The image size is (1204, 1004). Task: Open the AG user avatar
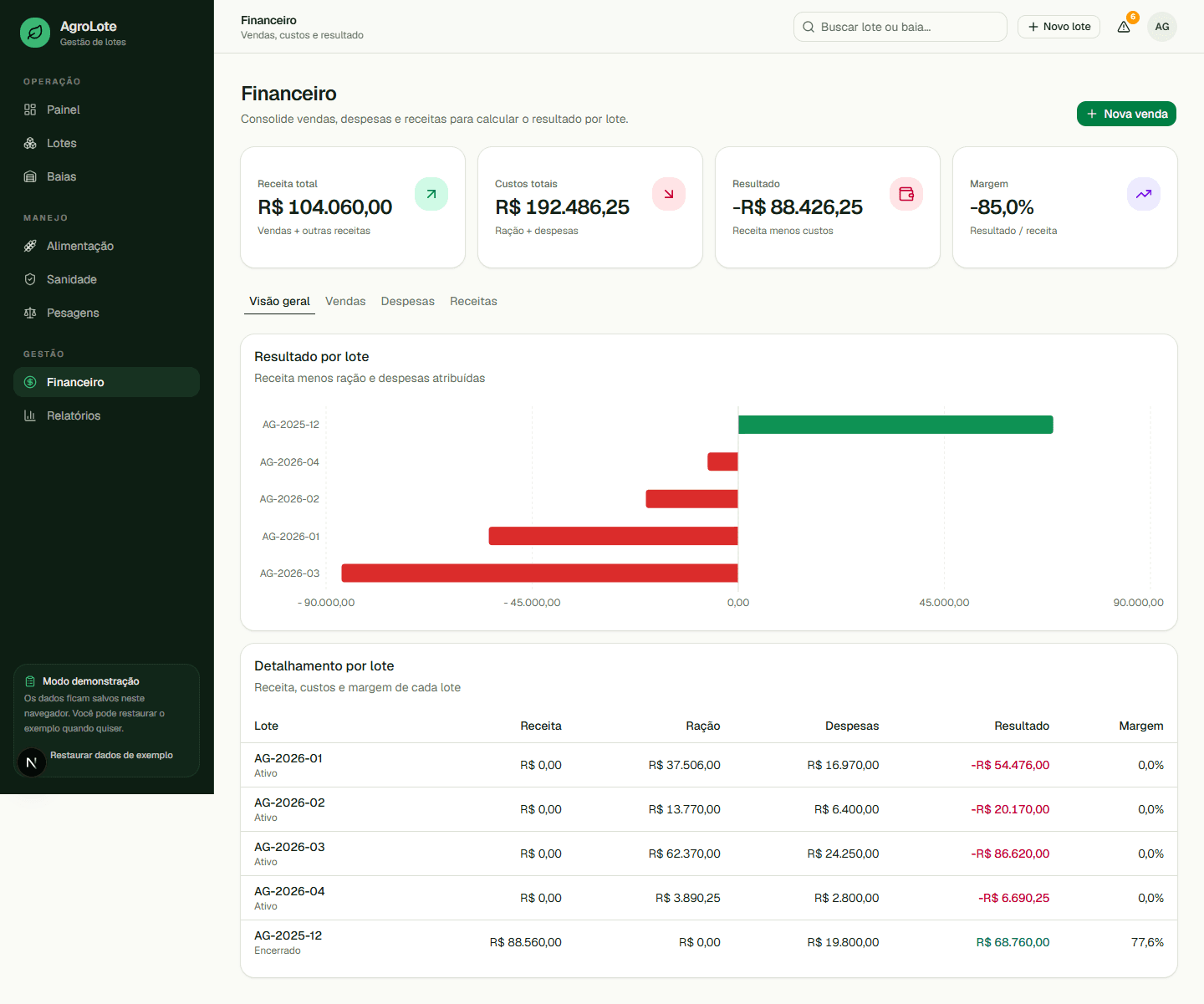[x=1162, y=27]
